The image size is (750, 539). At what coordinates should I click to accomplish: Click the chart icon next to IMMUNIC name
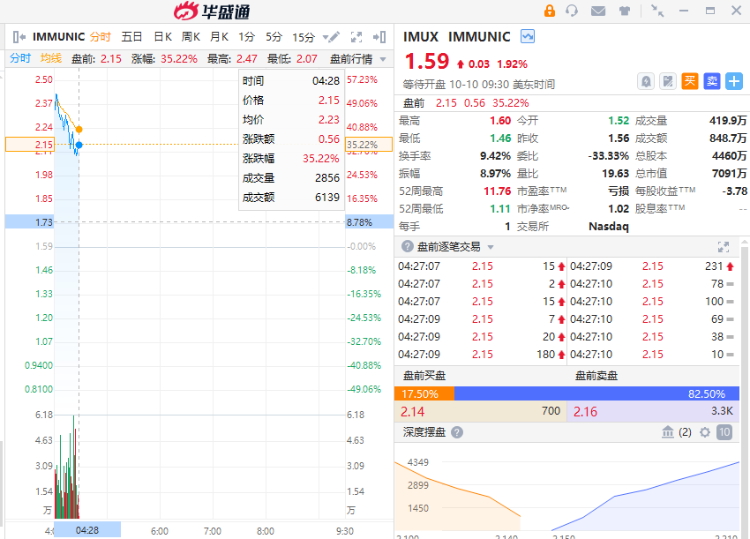tap(527, 36)
